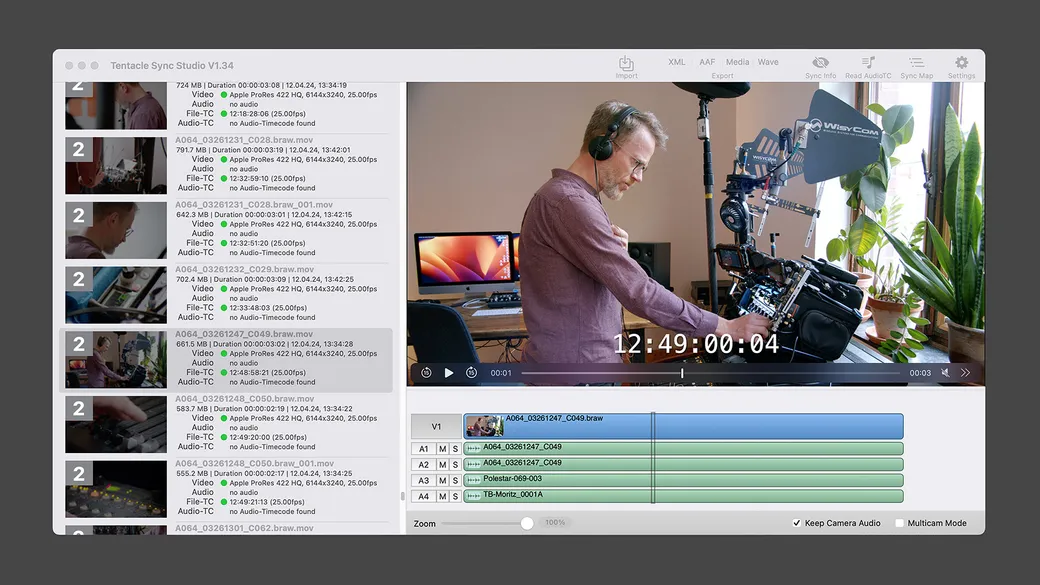Skip back 15 seconds in the preview
This screenshot has width=1040, height=585.
click(425, 372)
